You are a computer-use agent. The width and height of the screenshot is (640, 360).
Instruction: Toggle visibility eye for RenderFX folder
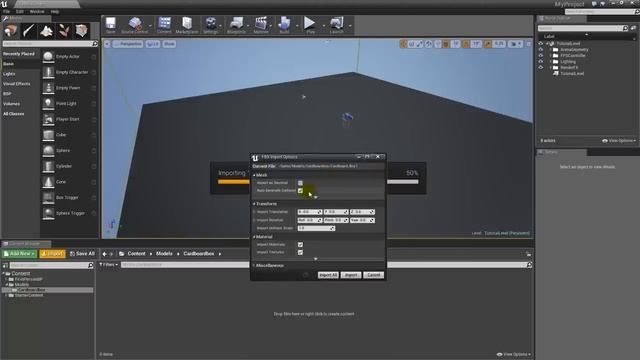541,67
